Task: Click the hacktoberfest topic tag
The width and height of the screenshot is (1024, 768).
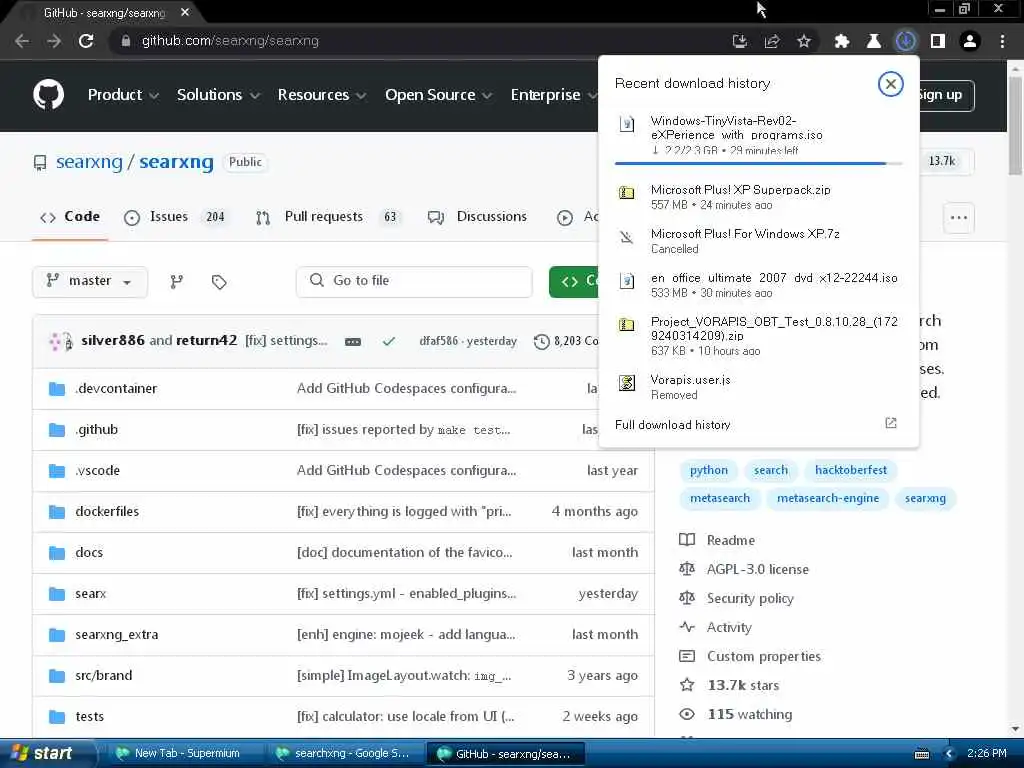Action: tap(851, 470)
